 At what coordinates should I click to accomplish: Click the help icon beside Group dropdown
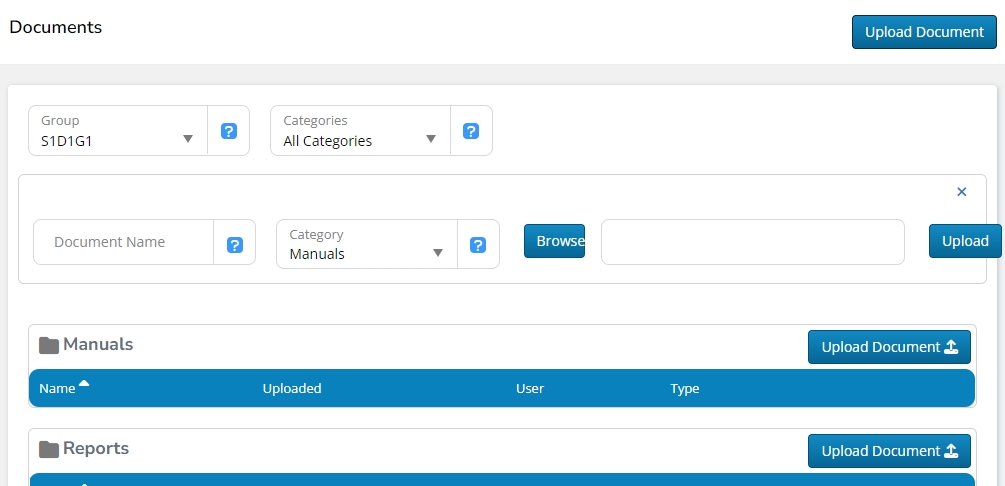(x=229, y=131)
